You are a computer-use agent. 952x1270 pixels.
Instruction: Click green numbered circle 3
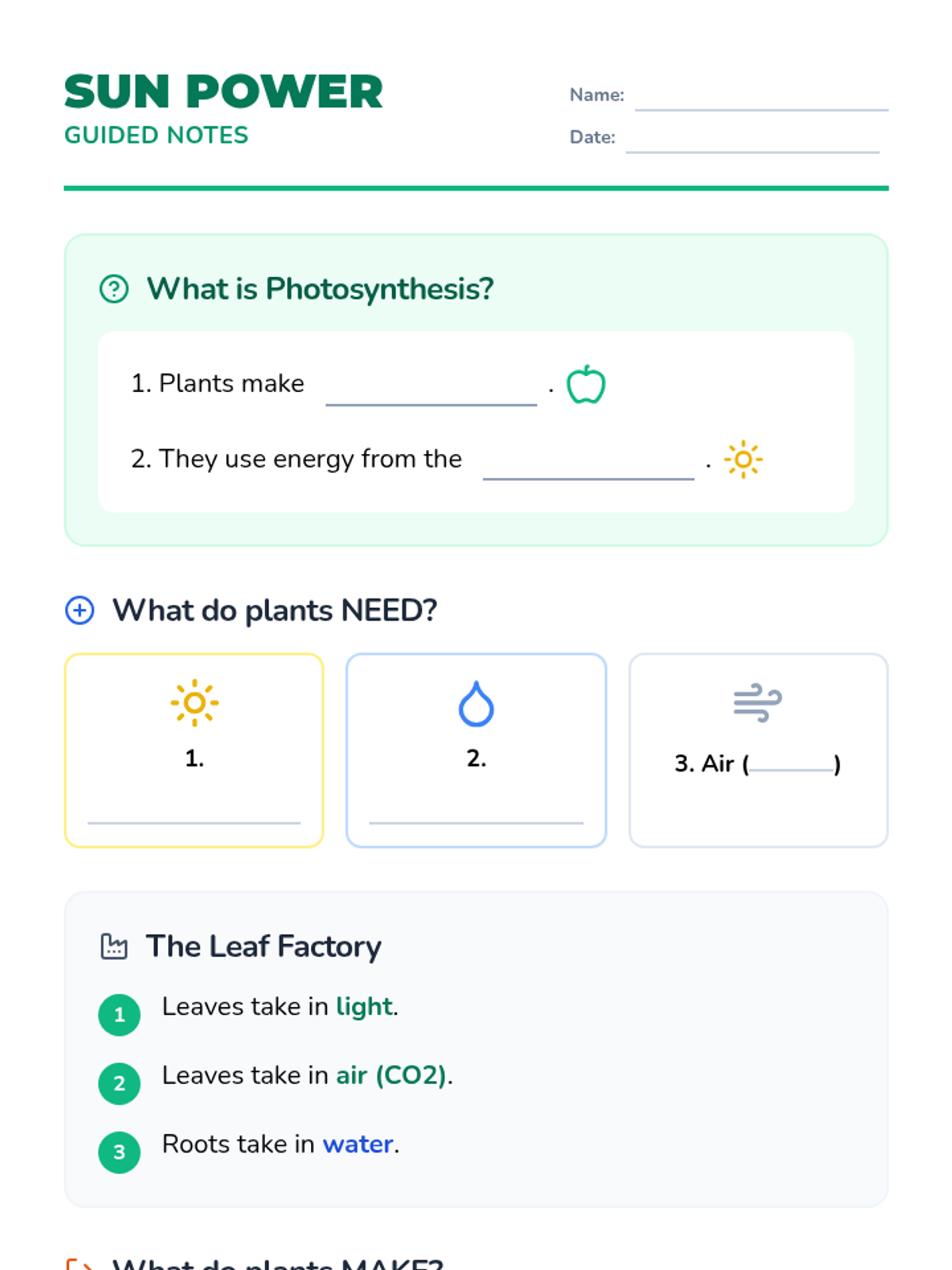[x=119, y=1152]
